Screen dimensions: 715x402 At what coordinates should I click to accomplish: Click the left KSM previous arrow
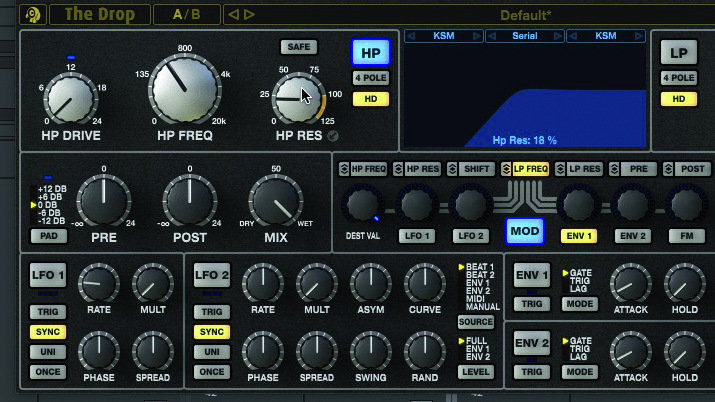pyautogui.click(x=411, y=36)
